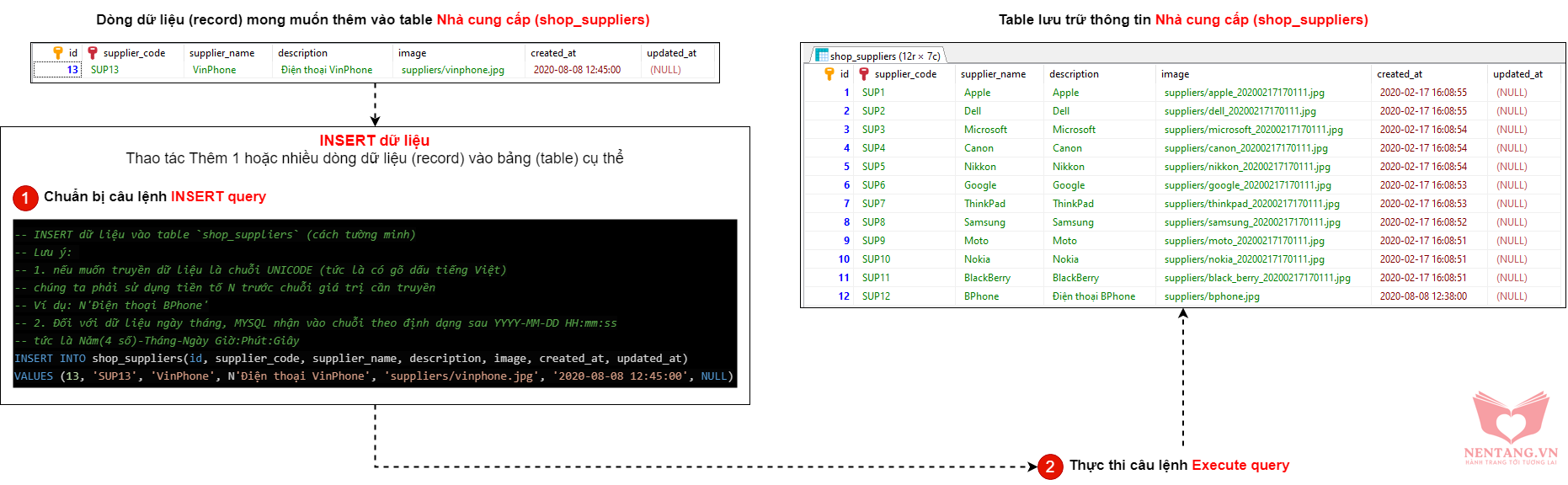Click the INSERT INTO keyword in the SQL code
The width and height of the screenshot is (1568, 485).
[50, 359]
